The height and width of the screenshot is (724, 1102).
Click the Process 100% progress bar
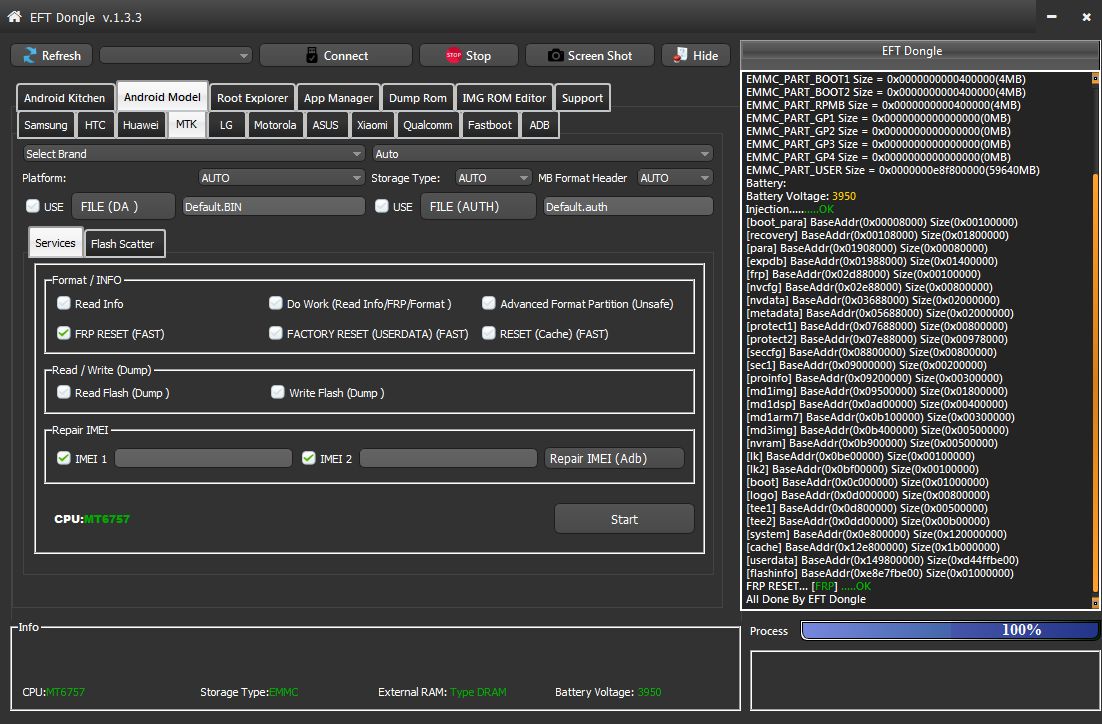pyautogui.click(x=950, y=630)
